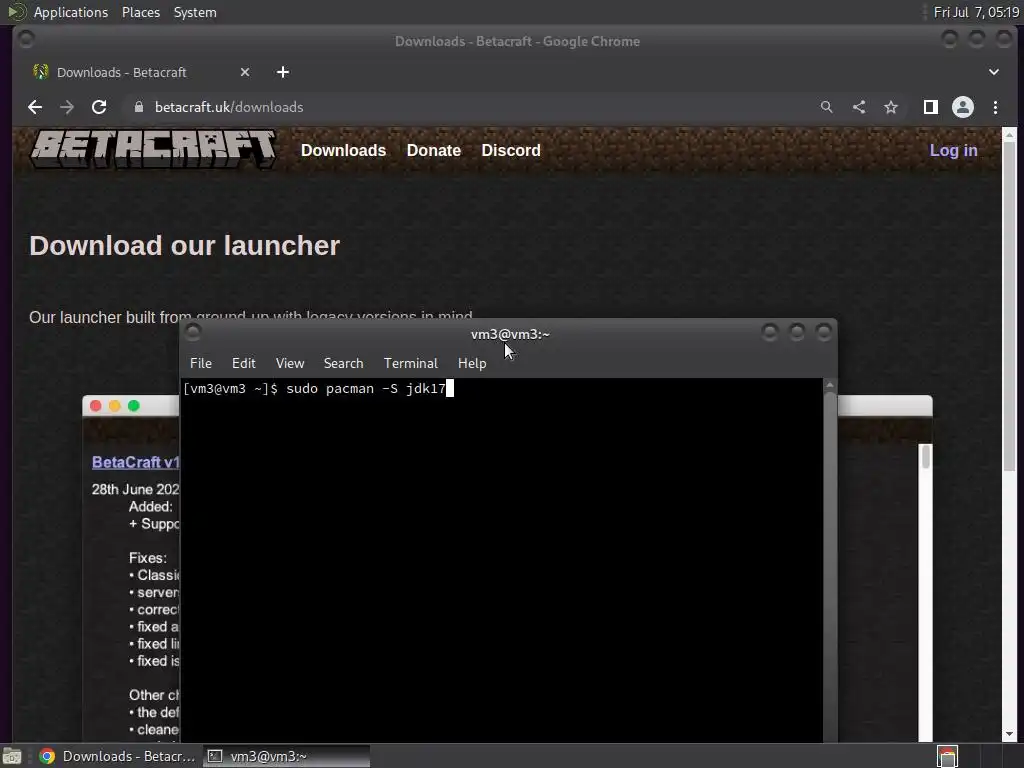The image size is (1024, 768).
Task: Click the Betacraft logo
Action: click(154, 149)
